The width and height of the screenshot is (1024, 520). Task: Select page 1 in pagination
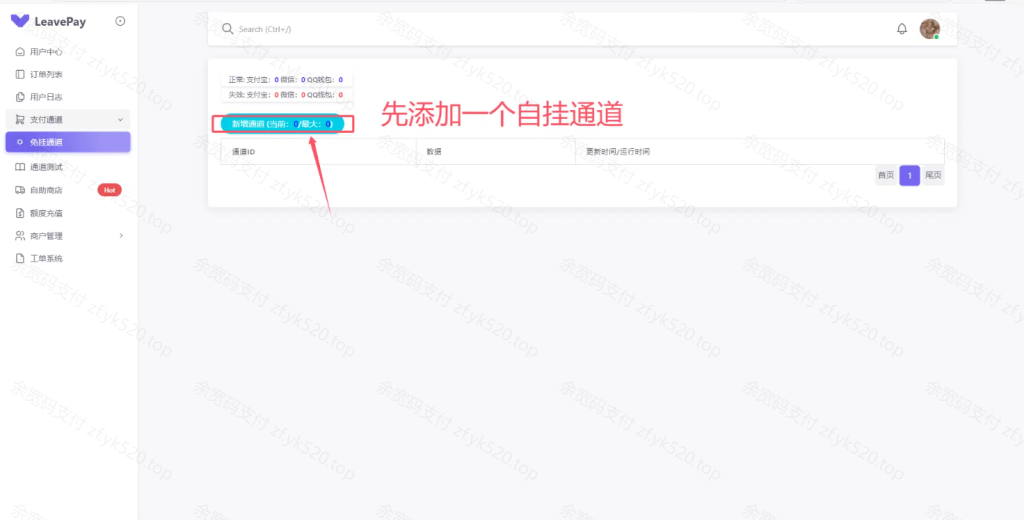point(909,175)
